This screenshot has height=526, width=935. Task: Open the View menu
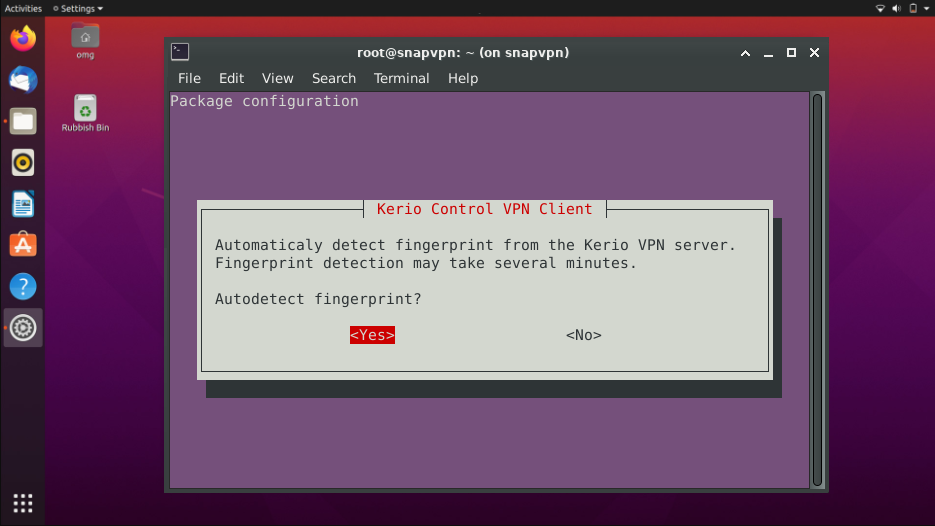[x=277, y=78]
